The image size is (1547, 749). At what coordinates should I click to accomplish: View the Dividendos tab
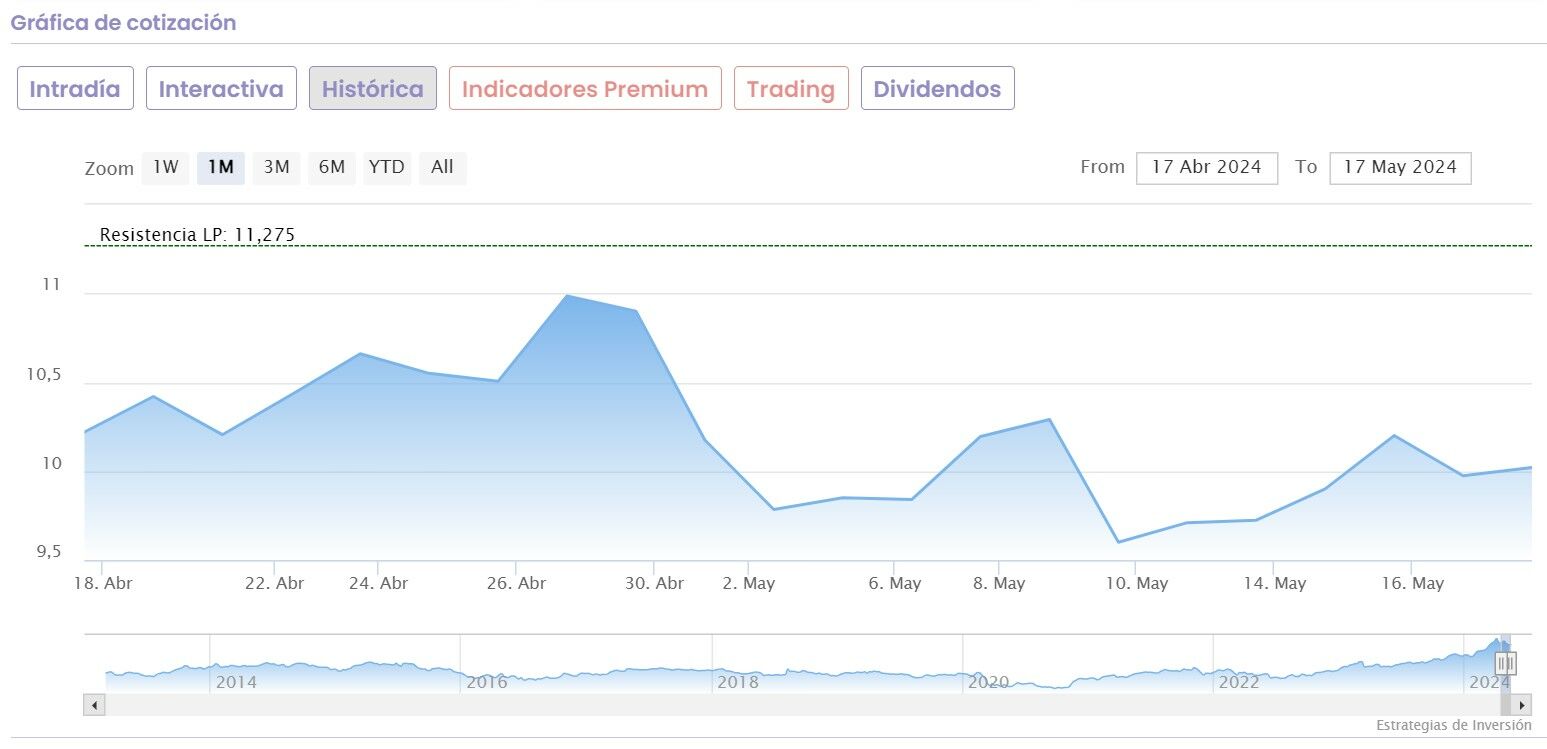click(x=937, y=89)
